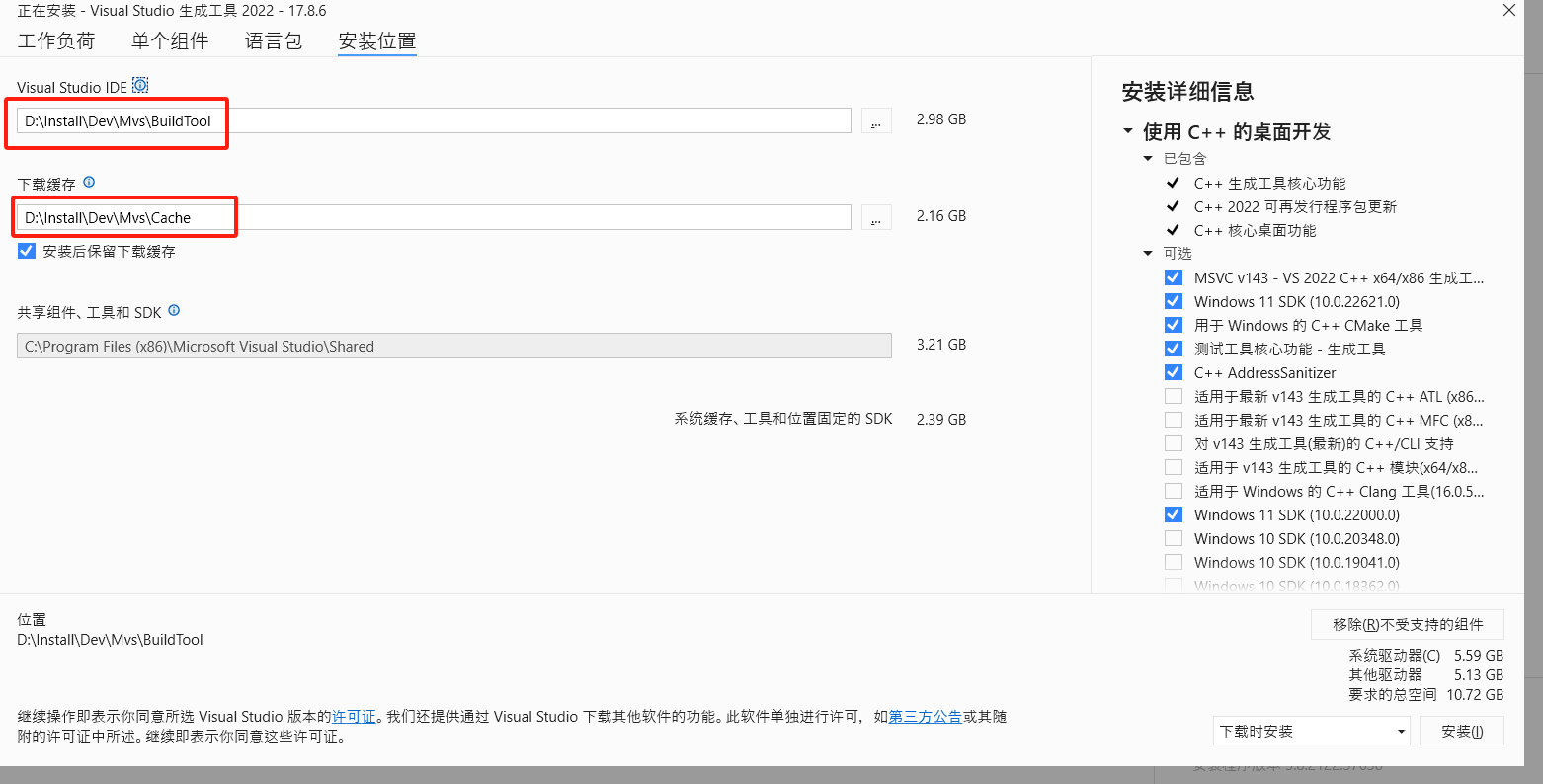This screenshot has width=1543, height=784.
Task: Browse for Visual Studio IDE install folder
Action: click(876, 120)
